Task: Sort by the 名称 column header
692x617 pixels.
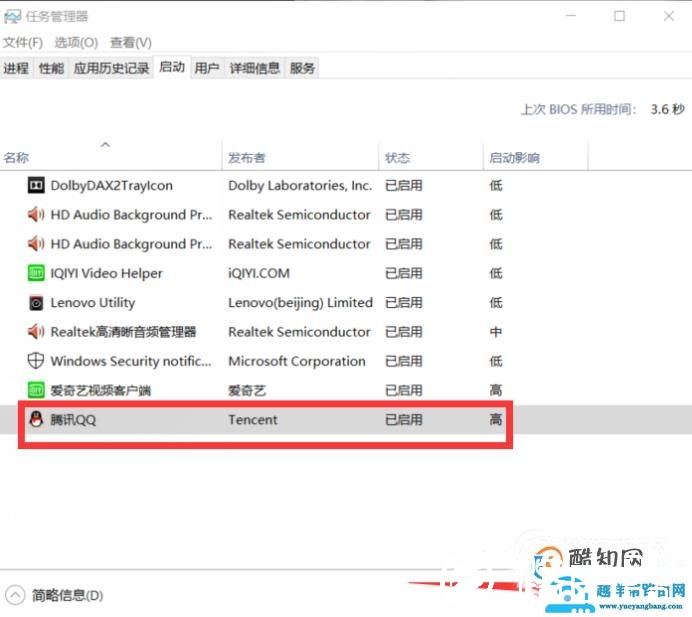Action: click(x=110, y=155)
